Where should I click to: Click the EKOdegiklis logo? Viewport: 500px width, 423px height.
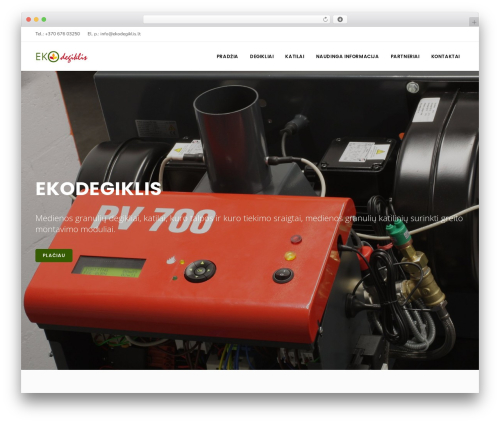coord(61,57)
